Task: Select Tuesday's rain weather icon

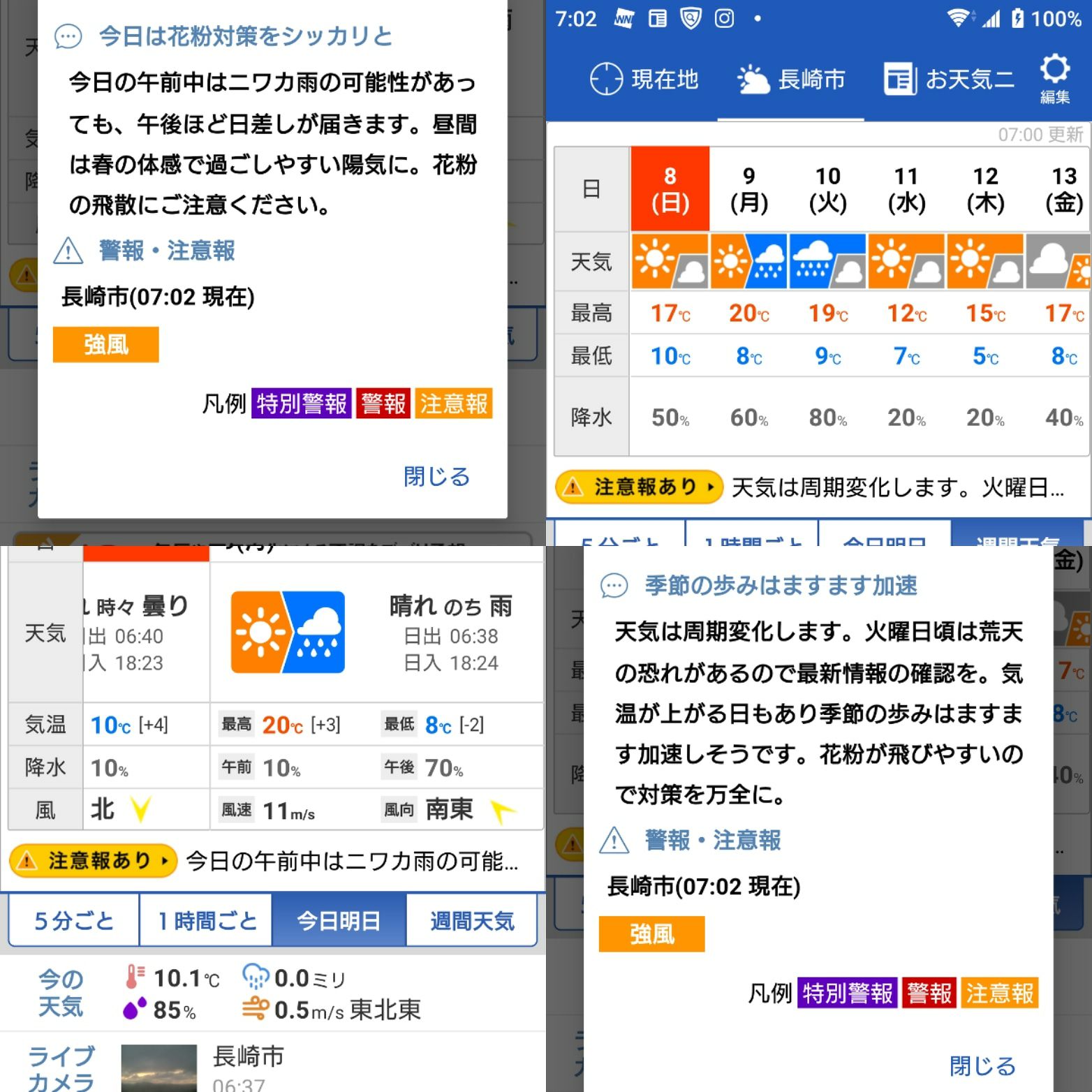Action: tap(827, 262)
